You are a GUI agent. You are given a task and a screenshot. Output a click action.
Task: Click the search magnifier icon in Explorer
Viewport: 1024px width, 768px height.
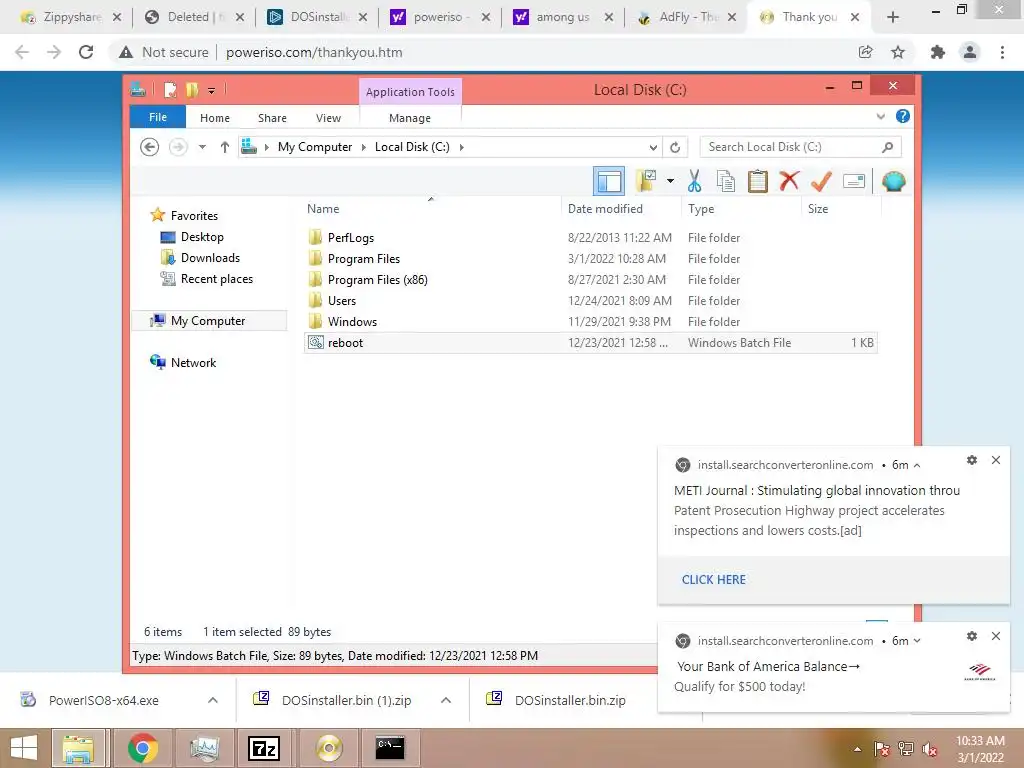[887, 147]
